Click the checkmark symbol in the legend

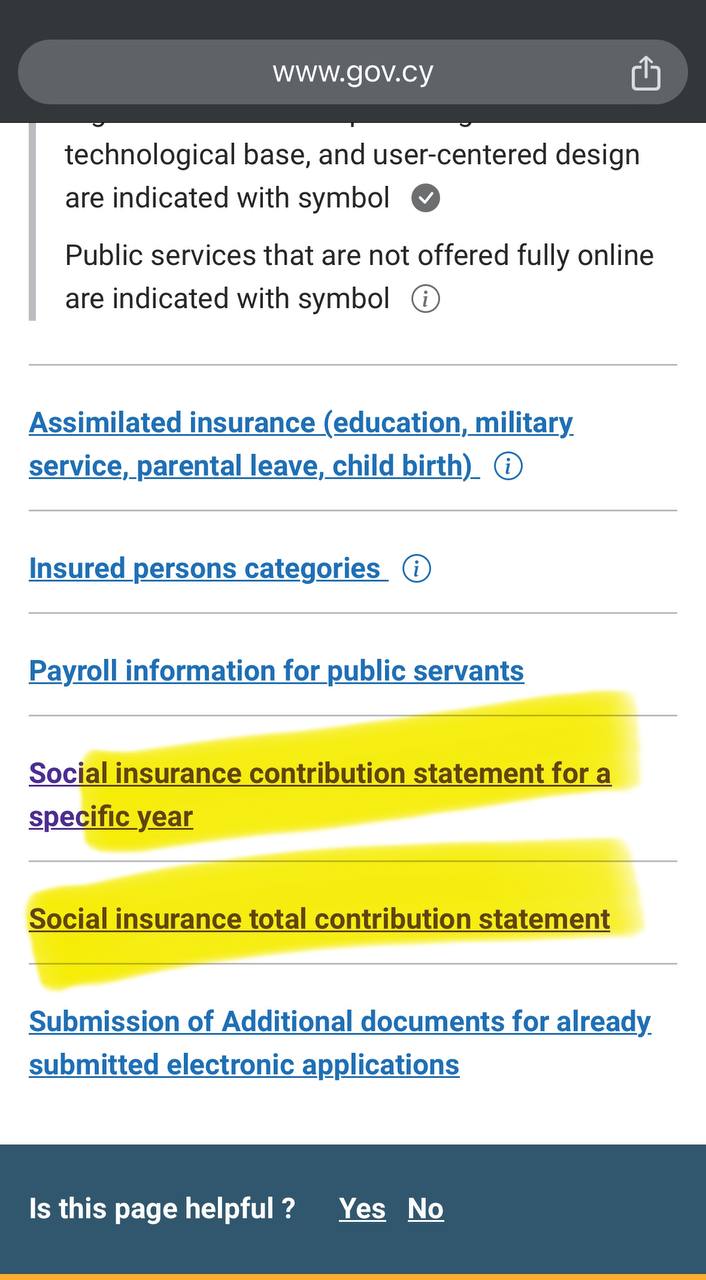coord(426,198)
